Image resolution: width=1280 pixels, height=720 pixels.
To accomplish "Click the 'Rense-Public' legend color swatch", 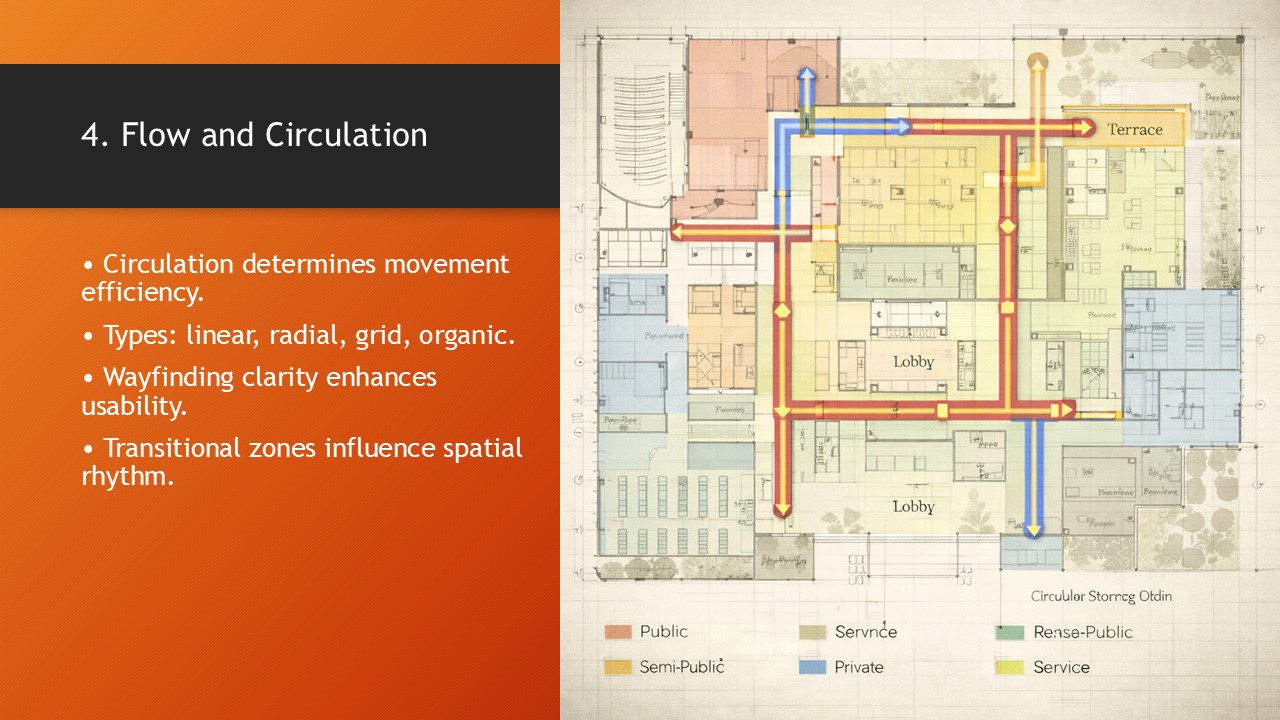I will pyautogui.click(x=1009, y=632).
